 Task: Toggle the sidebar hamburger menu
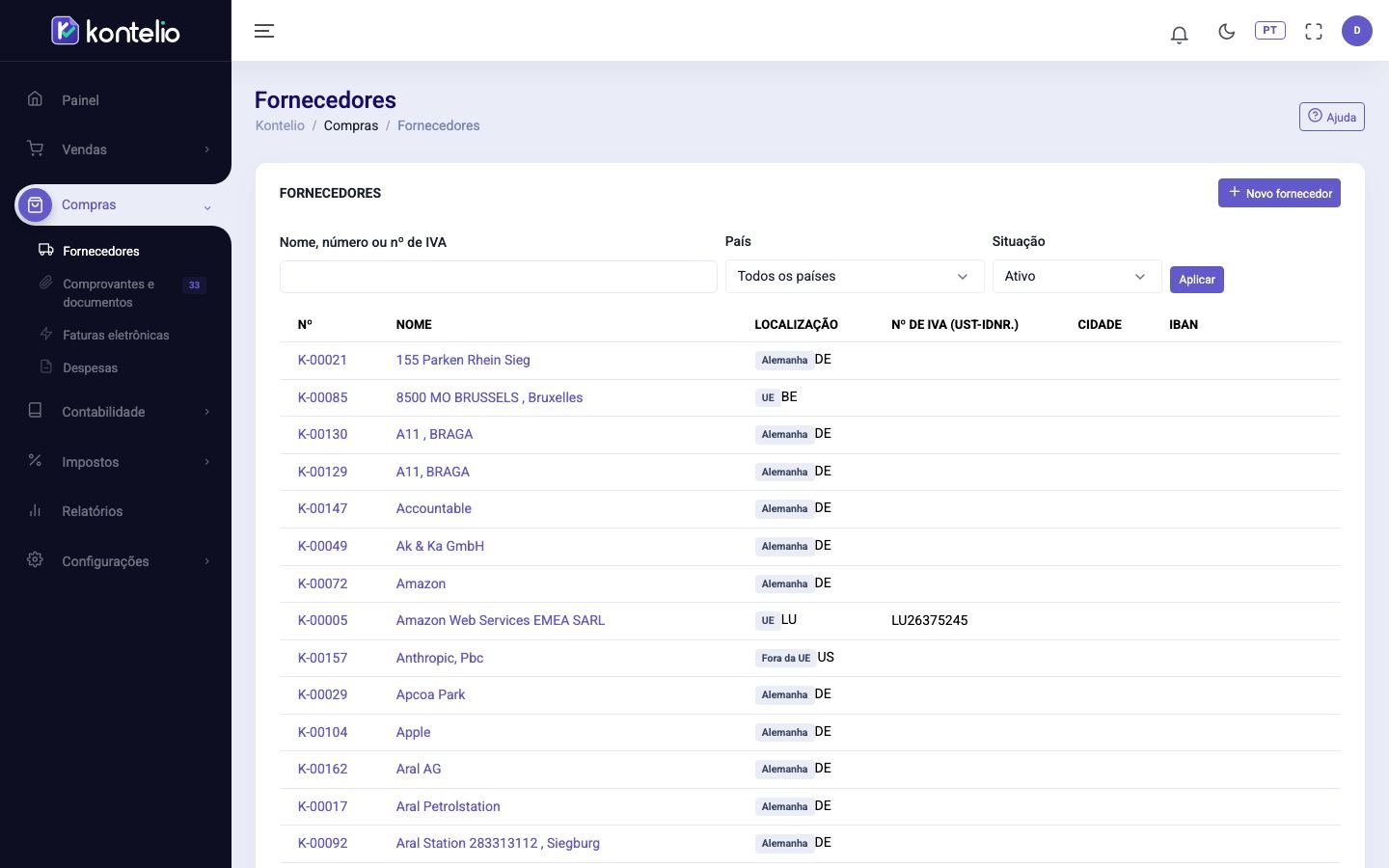coord(264,31)
